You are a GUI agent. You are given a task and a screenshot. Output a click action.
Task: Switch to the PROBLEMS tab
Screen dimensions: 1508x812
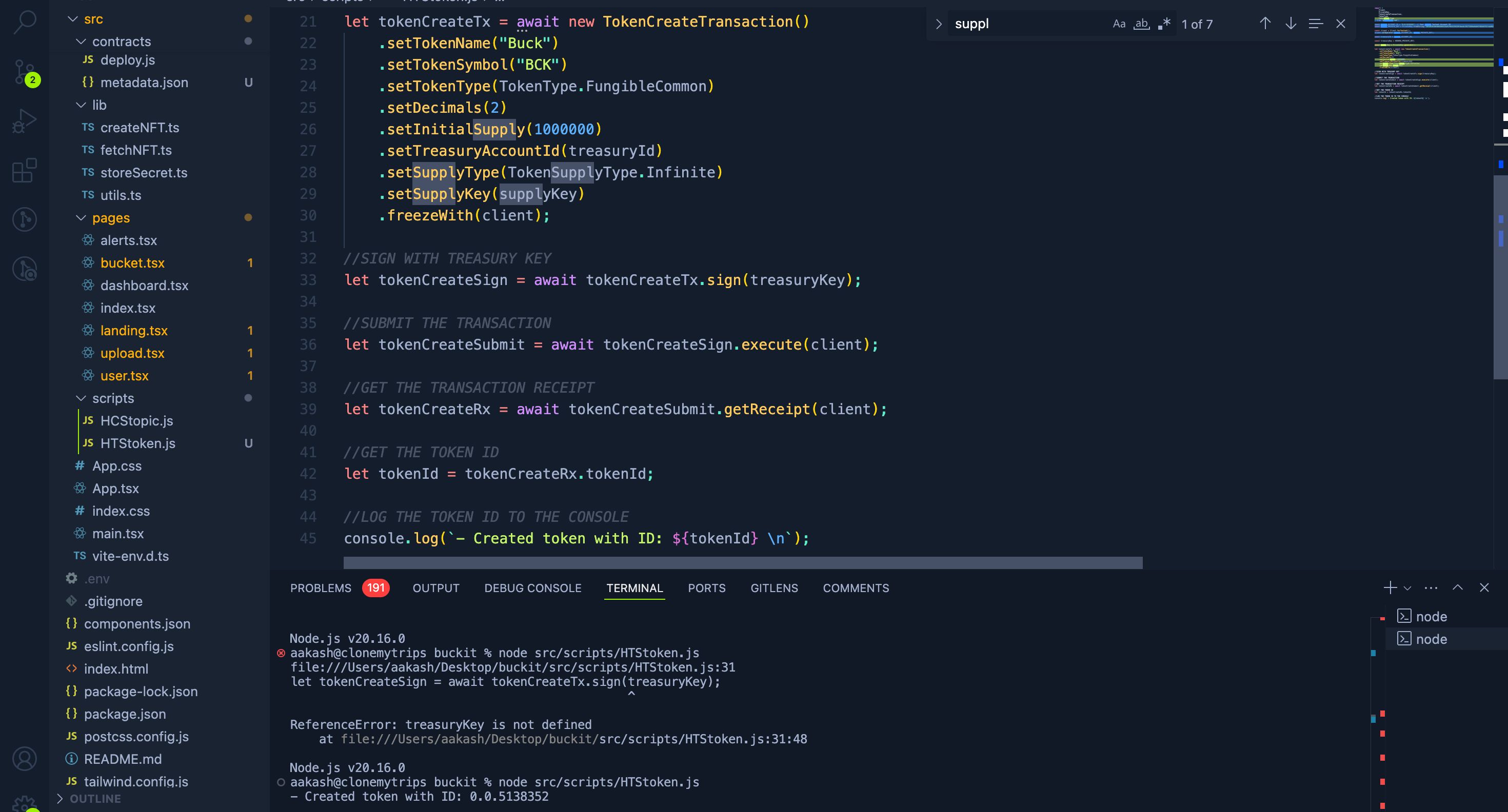click(x=321, y=588)
